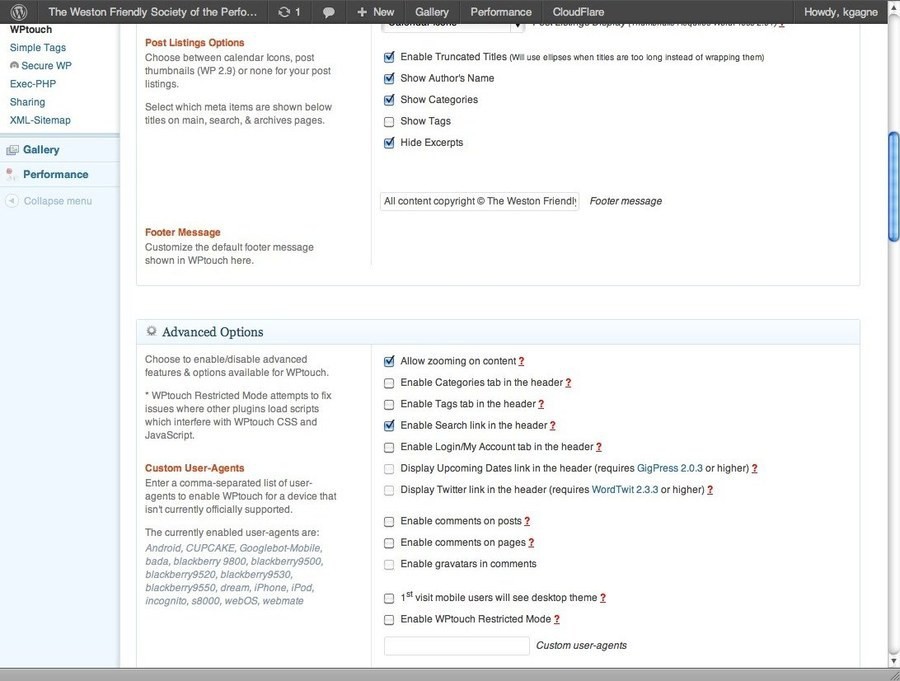Click the Gallery sidebar icon

(12, 150)
